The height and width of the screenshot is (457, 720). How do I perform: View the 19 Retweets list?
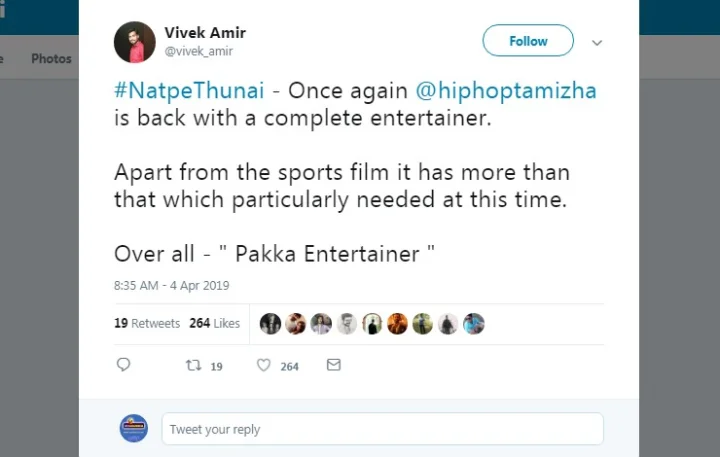tap(147, 323)
